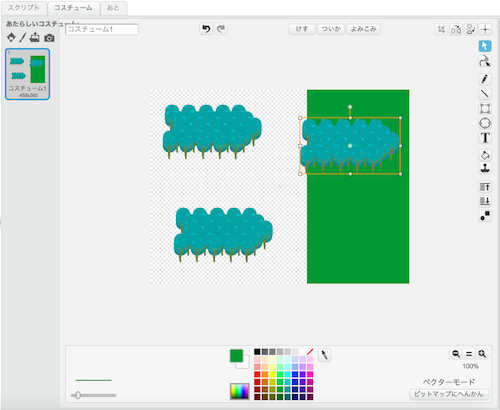The image size is (500, 410).
Task: Click the けす clear button
Action: [x=302, y=29]
